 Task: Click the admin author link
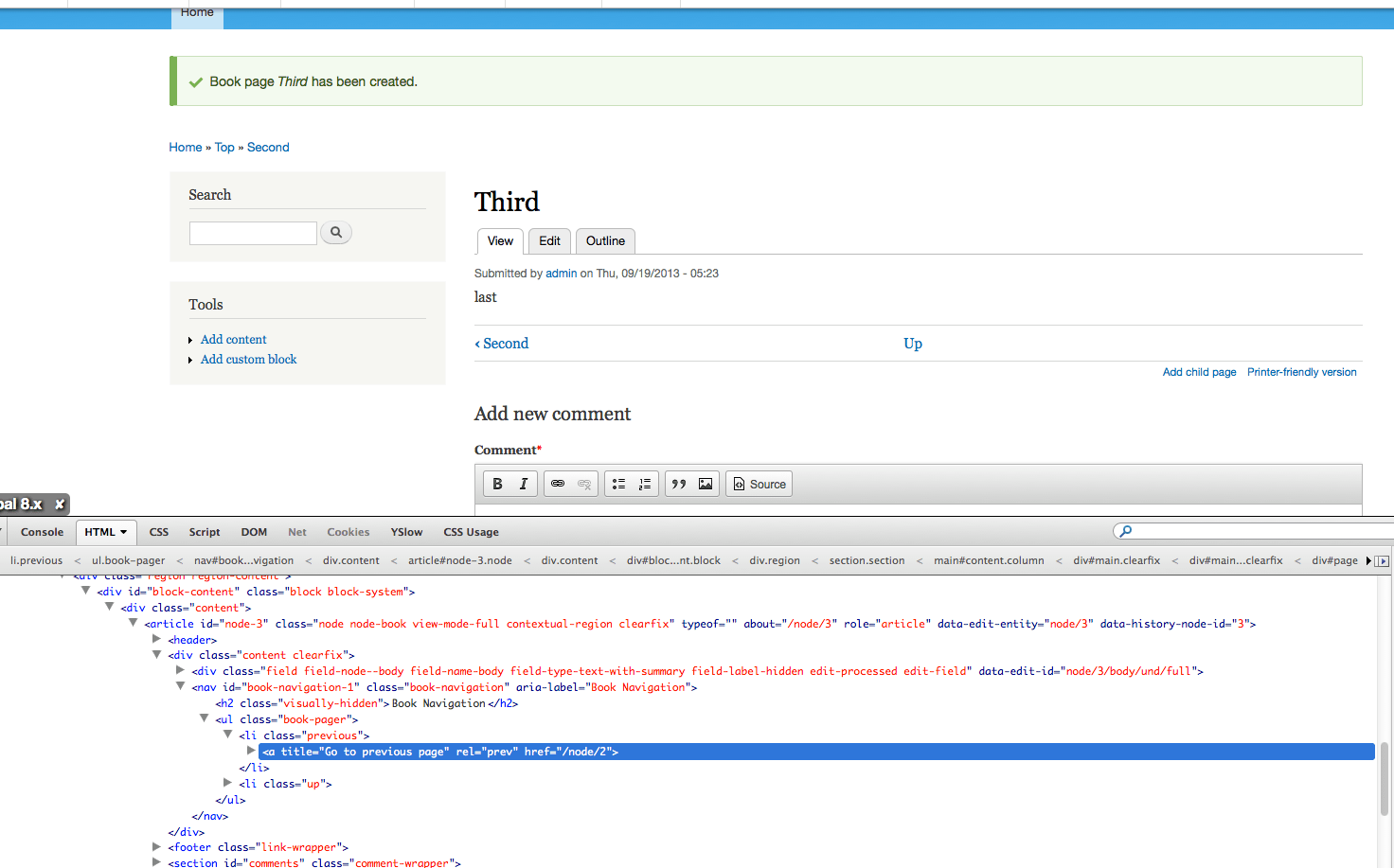tap(561, 273)
